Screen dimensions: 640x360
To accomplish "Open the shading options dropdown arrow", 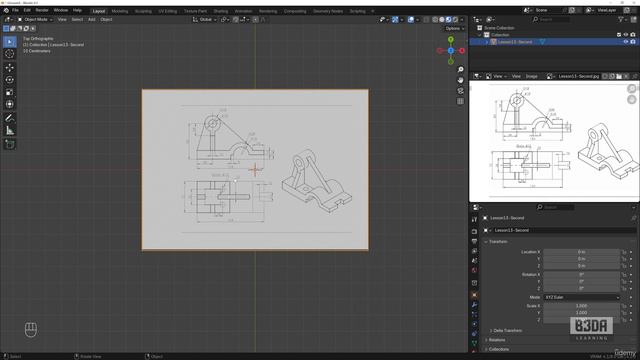I will pyautogui.click(x=461, y=20).
